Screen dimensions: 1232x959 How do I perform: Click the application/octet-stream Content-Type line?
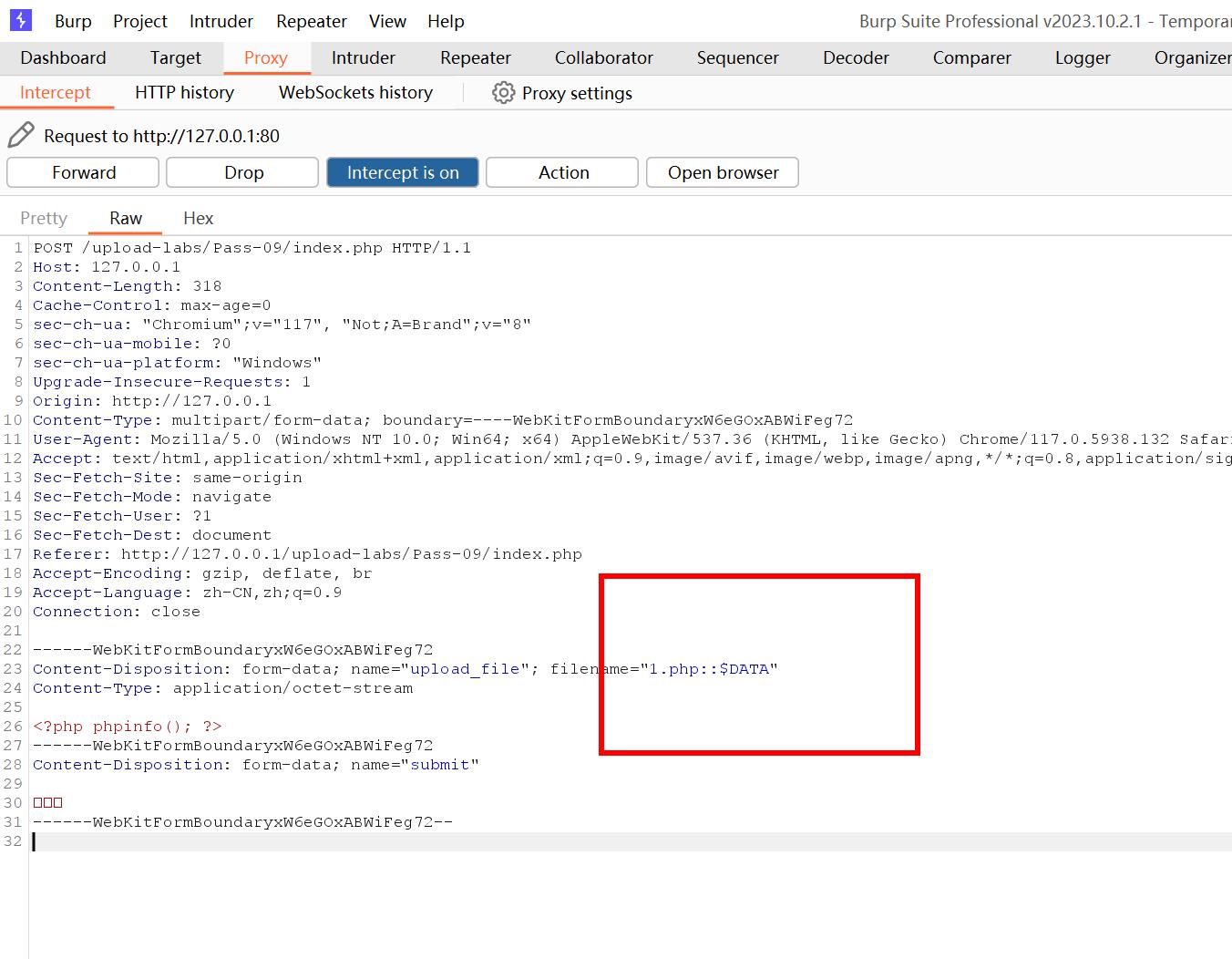click(222, 688)
